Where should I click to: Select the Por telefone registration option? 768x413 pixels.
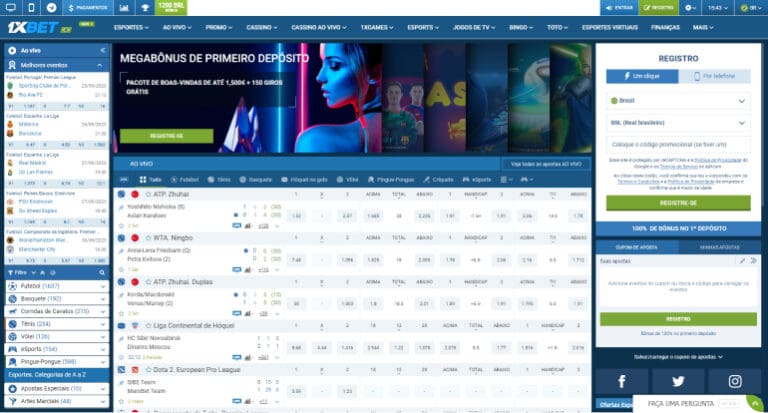[715, 76]
